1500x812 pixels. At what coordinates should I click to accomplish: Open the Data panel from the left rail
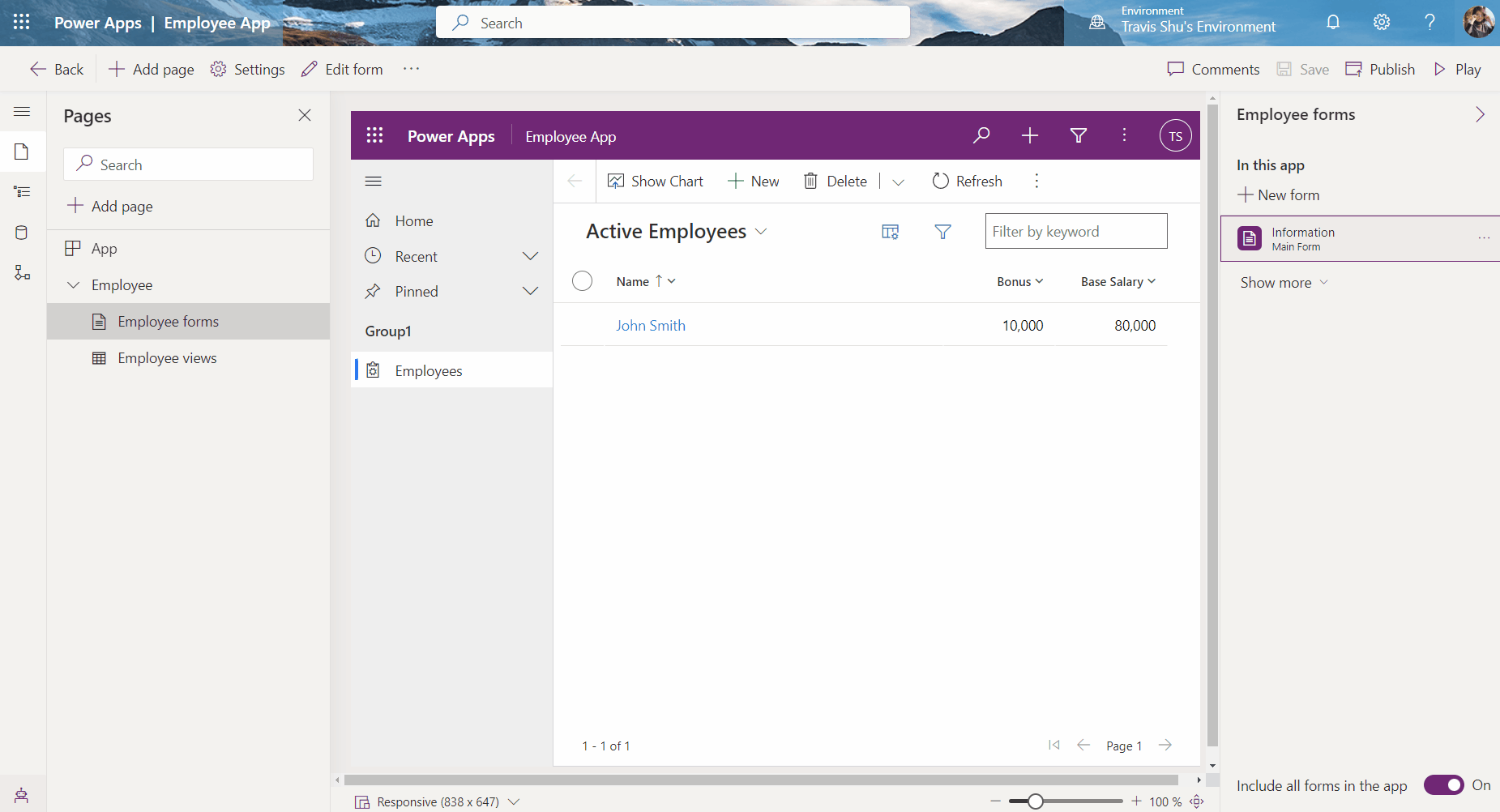click(22, 233)
